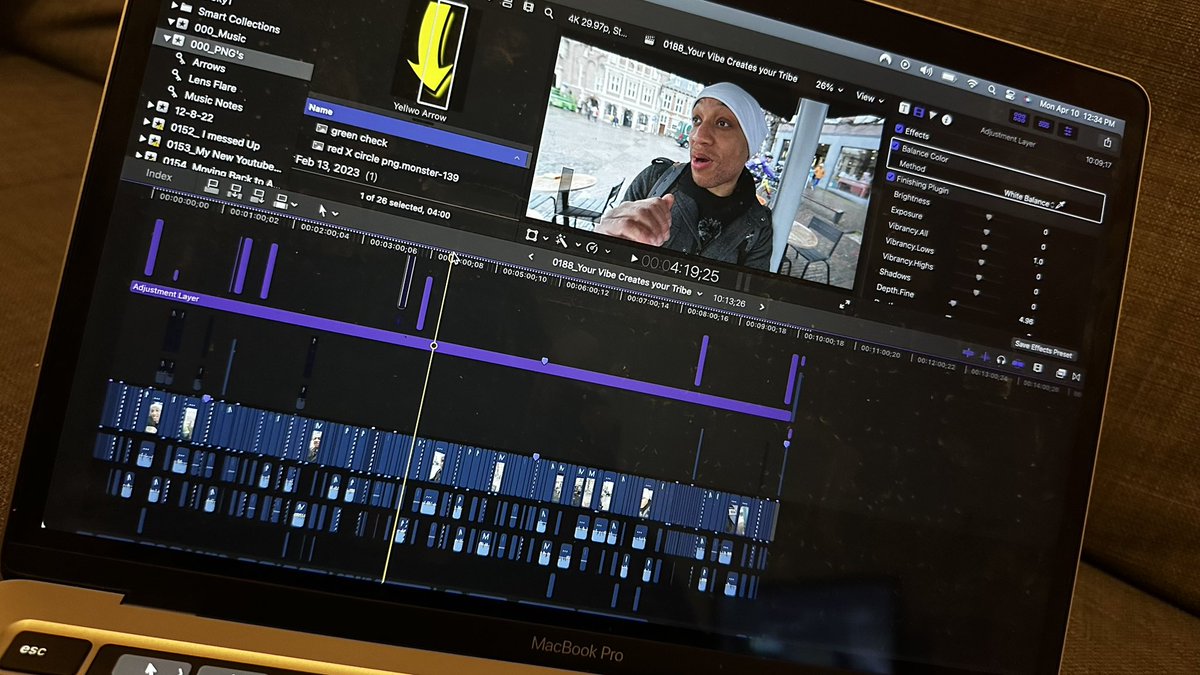This screenshot has width=1200, height=675.
Task: Click the transform tool icon below viewer
Action: pos(531,234)
